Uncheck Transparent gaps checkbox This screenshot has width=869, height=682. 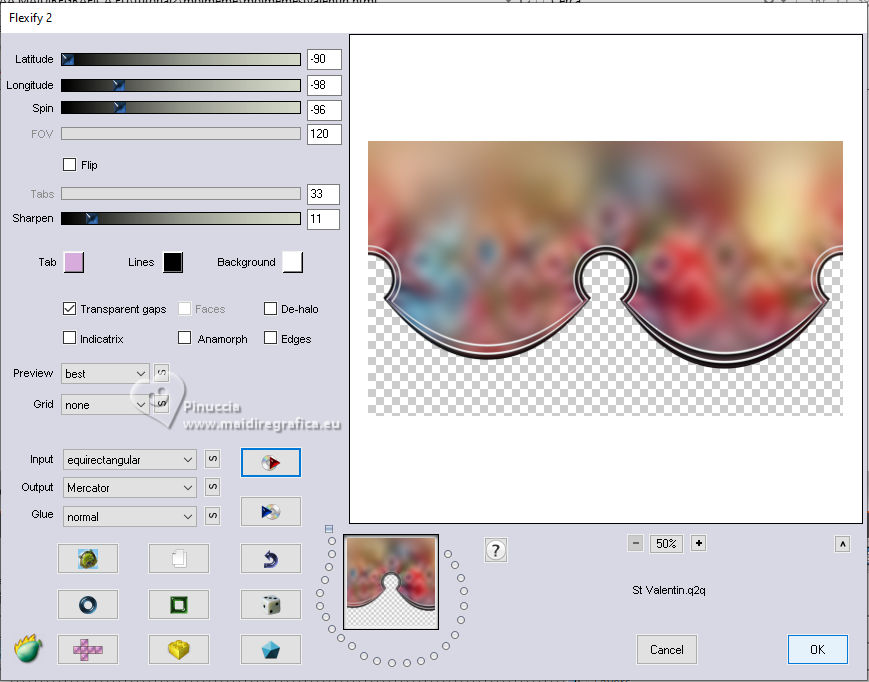point(69,309)
